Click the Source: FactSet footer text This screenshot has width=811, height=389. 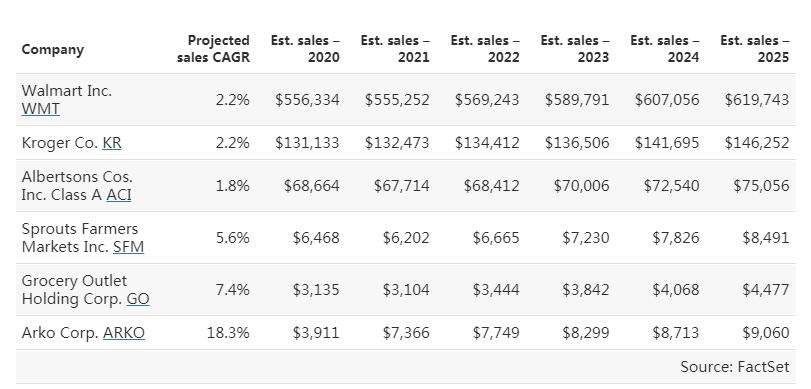pos(734,367)
